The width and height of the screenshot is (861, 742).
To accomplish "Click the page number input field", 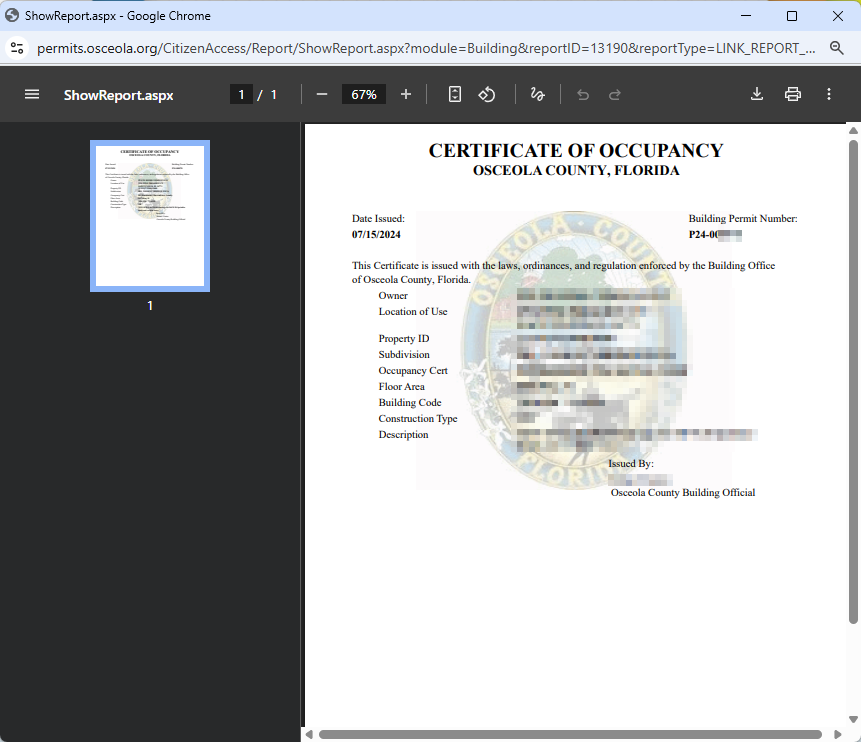I will [x=241, y=93].
